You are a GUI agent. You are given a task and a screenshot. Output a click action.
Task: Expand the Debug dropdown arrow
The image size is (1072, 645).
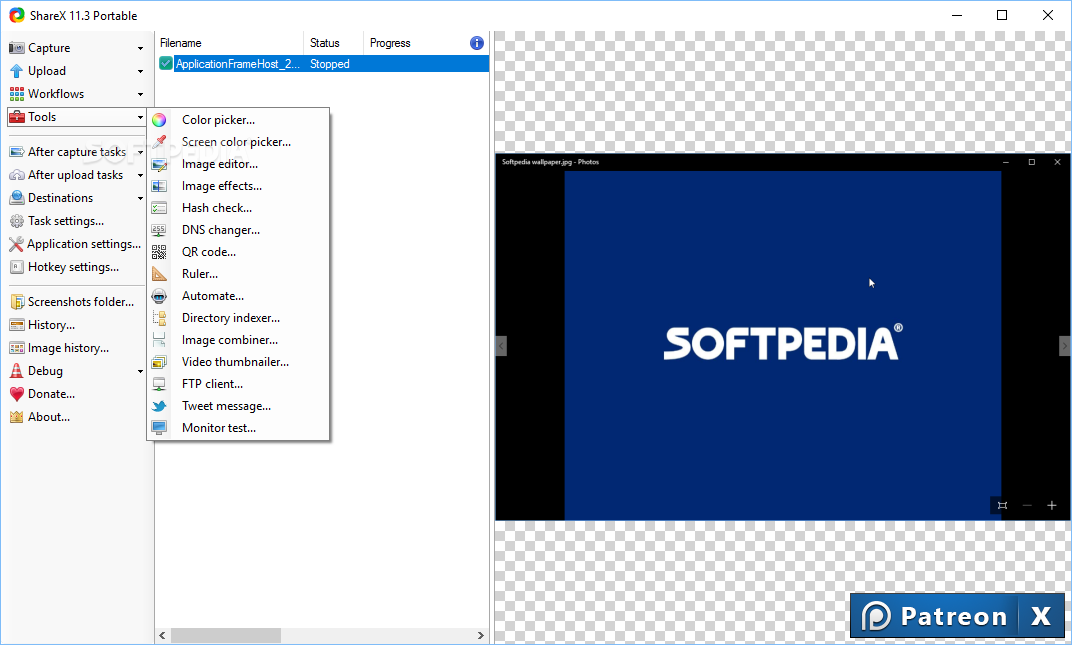click(x=140, y=371)
